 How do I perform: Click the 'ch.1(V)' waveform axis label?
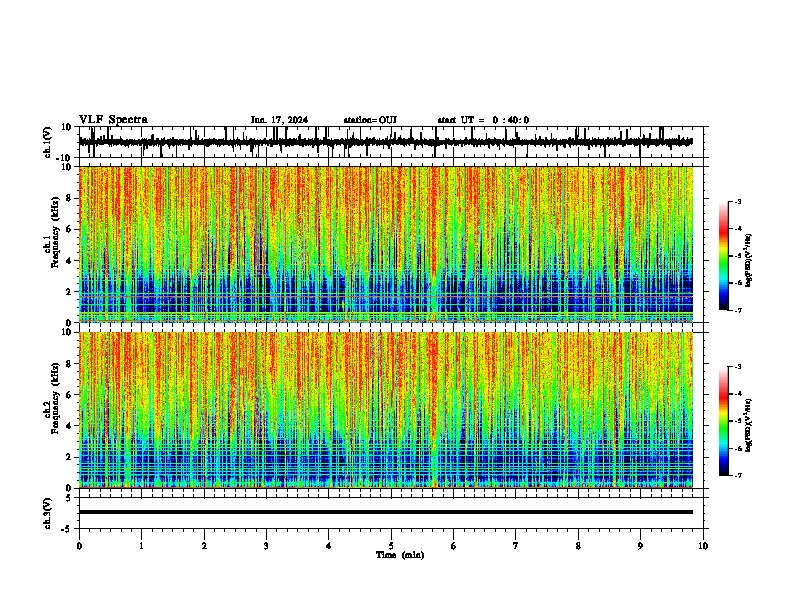click(47, 142)
